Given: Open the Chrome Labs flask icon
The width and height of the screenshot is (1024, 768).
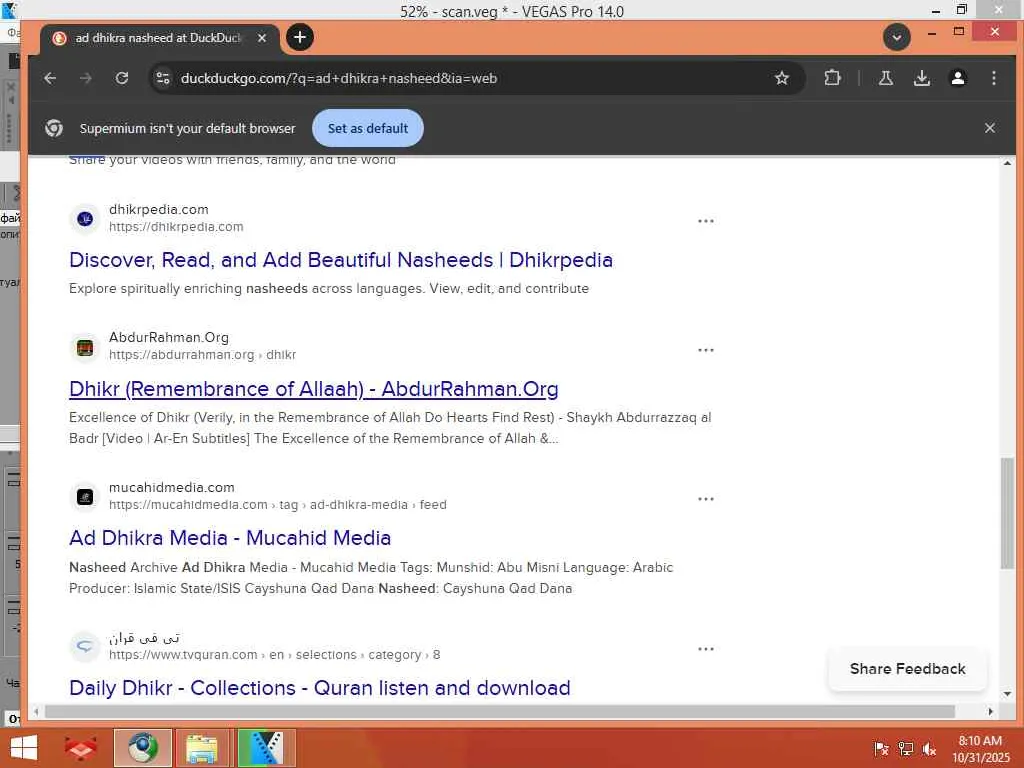Looking at the screenshot, I should click(x=886, y=78).
